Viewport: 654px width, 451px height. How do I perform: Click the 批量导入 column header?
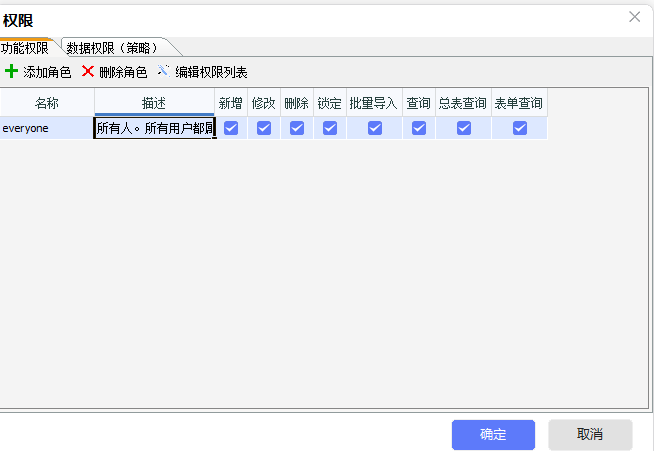click(x=374, y=103)
